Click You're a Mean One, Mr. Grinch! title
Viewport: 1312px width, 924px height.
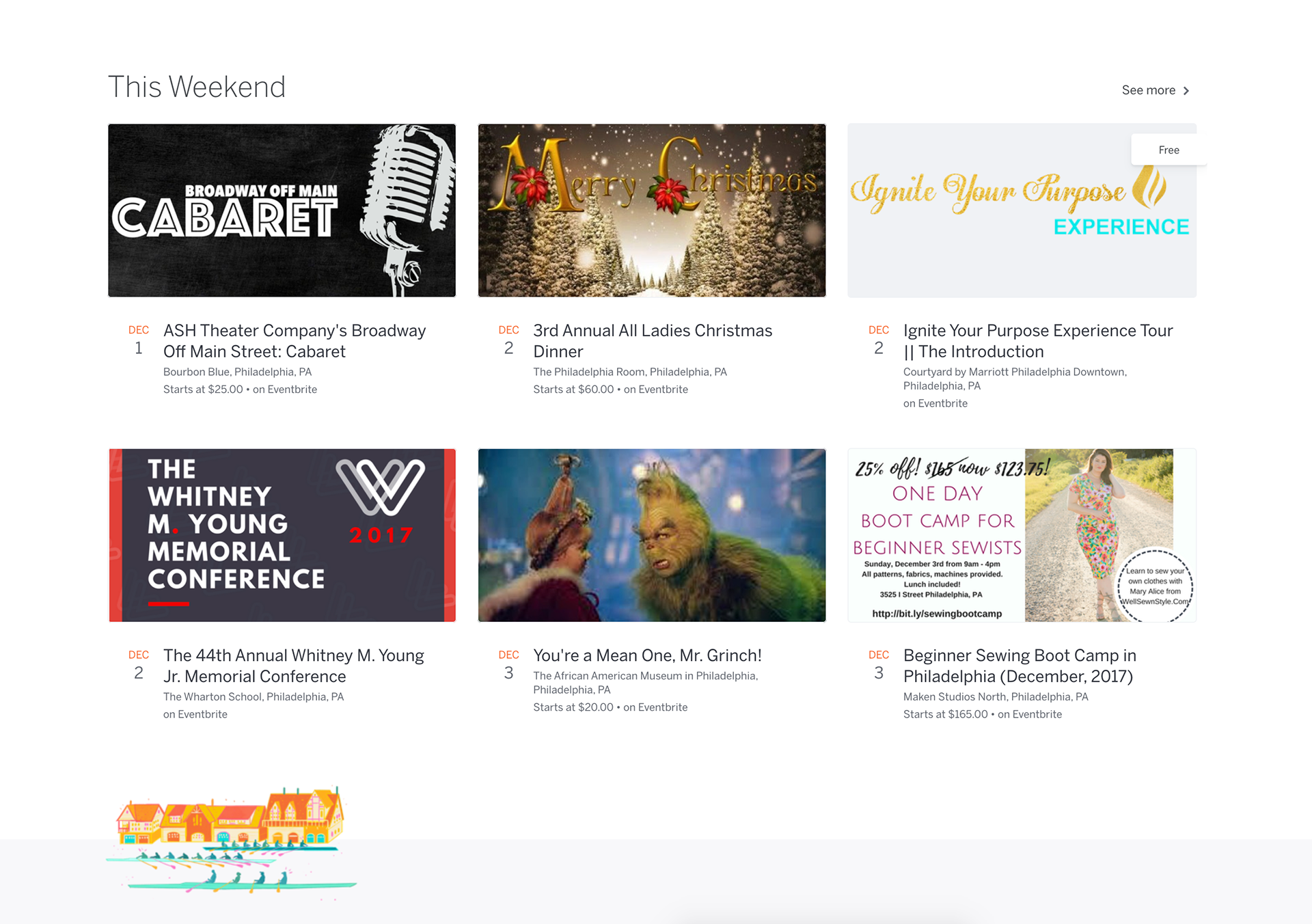tap(646, 655)
